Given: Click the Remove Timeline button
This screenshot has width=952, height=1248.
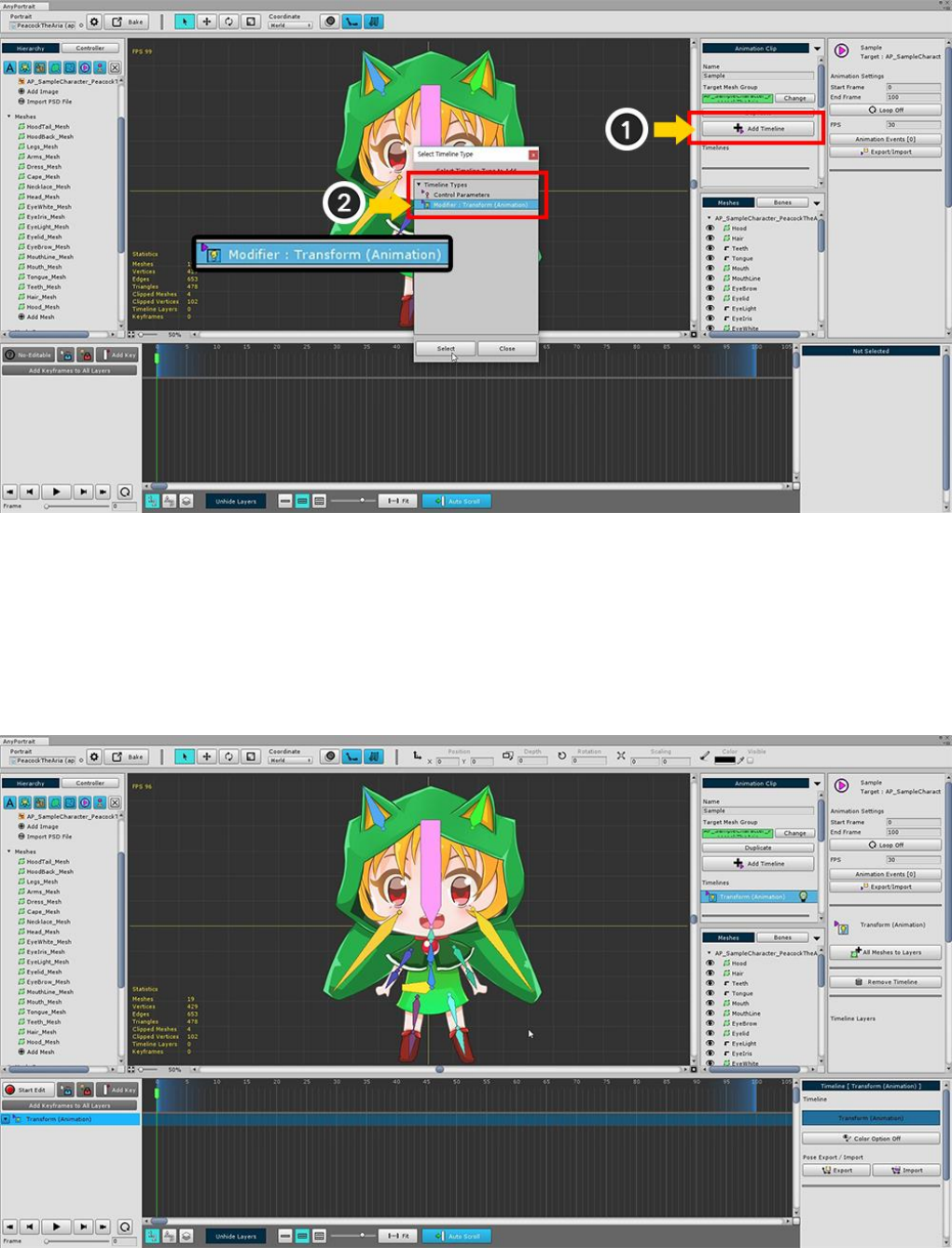Looking at the screenshot, I should (x=885, y=982).
